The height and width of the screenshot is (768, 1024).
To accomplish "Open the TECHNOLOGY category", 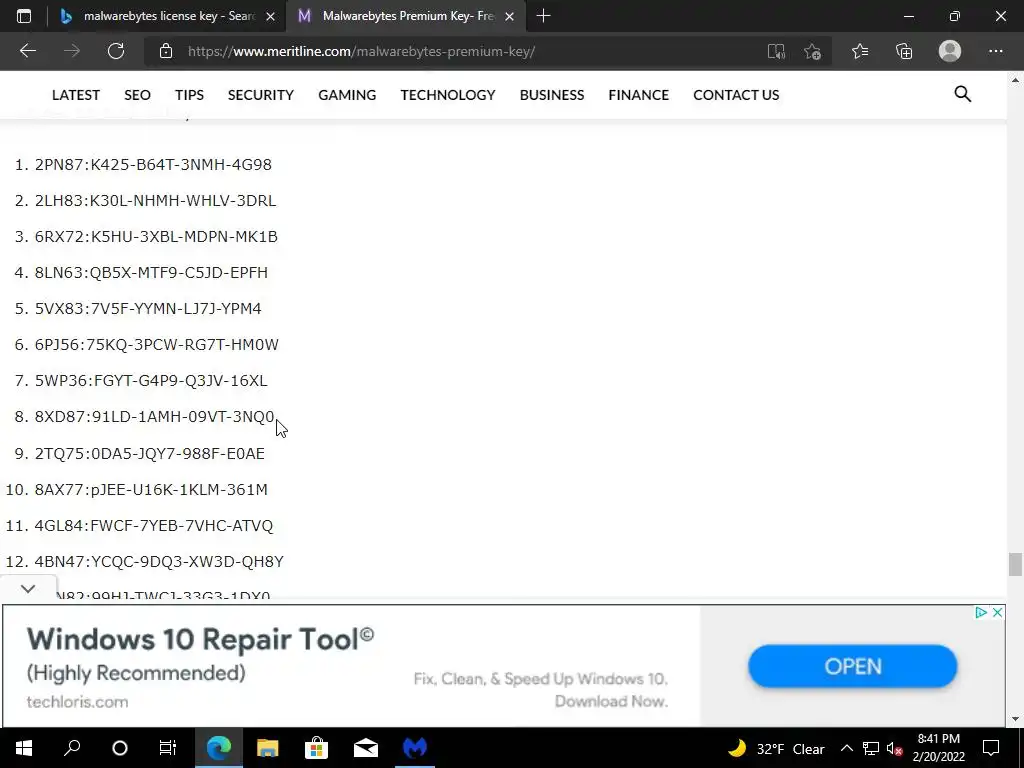I will (x=448, y=95).
